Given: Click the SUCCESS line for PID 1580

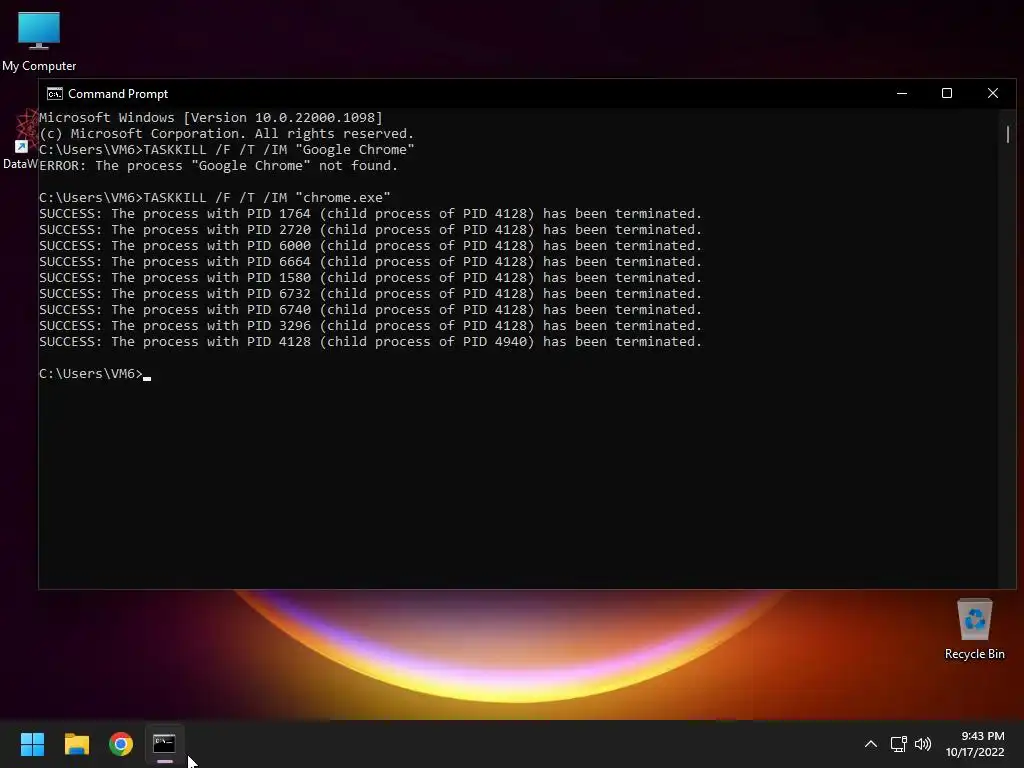Looking at the screenshot, I should tap(370, 278).
